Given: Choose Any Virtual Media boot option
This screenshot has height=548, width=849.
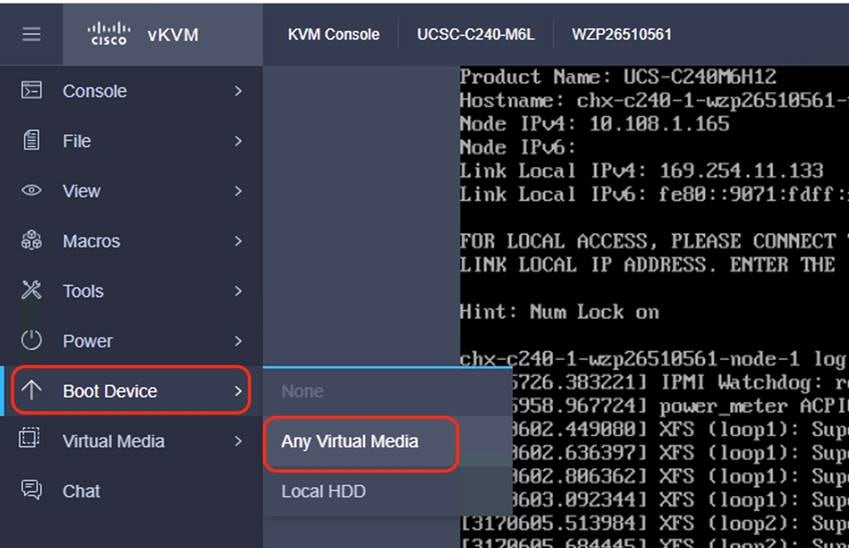Looking at the screenshot, I should pyautogui.click(x=388, y=441).
